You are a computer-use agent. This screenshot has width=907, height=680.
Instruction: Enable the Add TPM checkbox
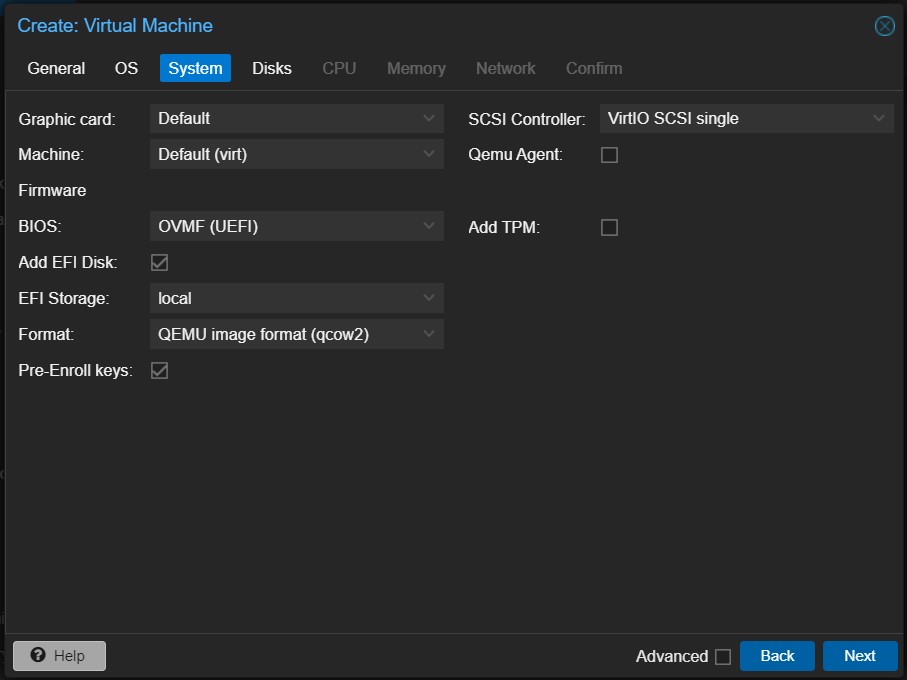609,227
